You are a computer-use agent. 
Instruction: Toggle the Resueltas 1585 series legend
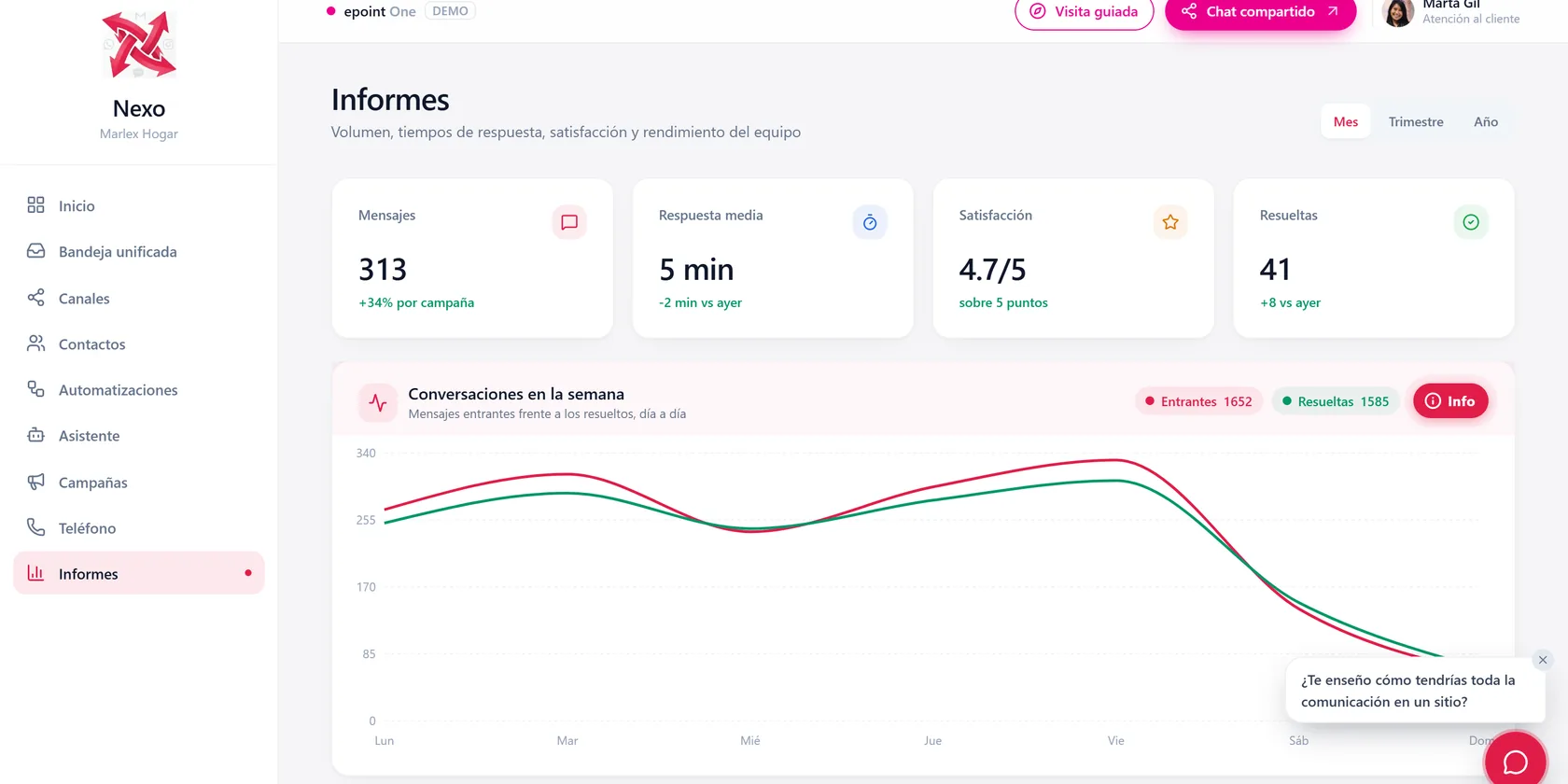pyautogui.click(x=1336, y=401)
